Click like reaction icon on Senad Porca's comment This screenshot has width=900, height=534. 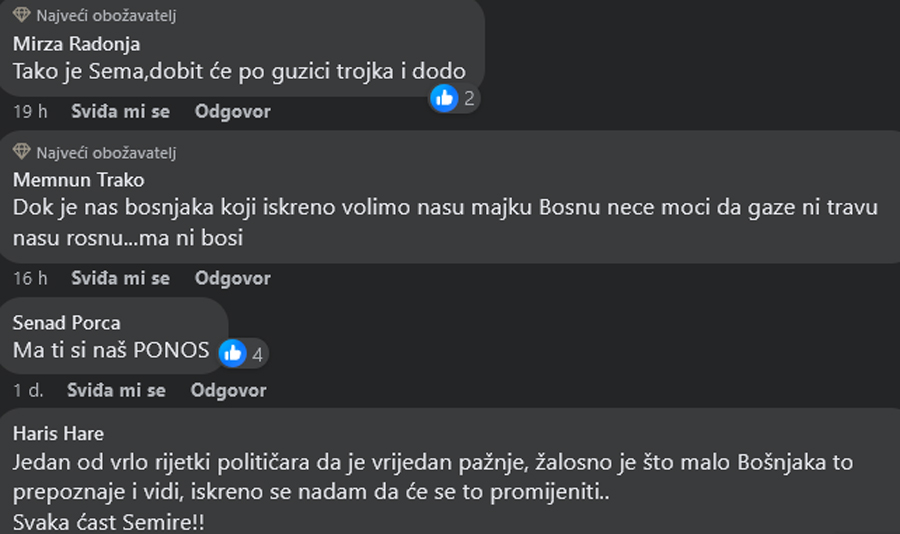point(232,353)
